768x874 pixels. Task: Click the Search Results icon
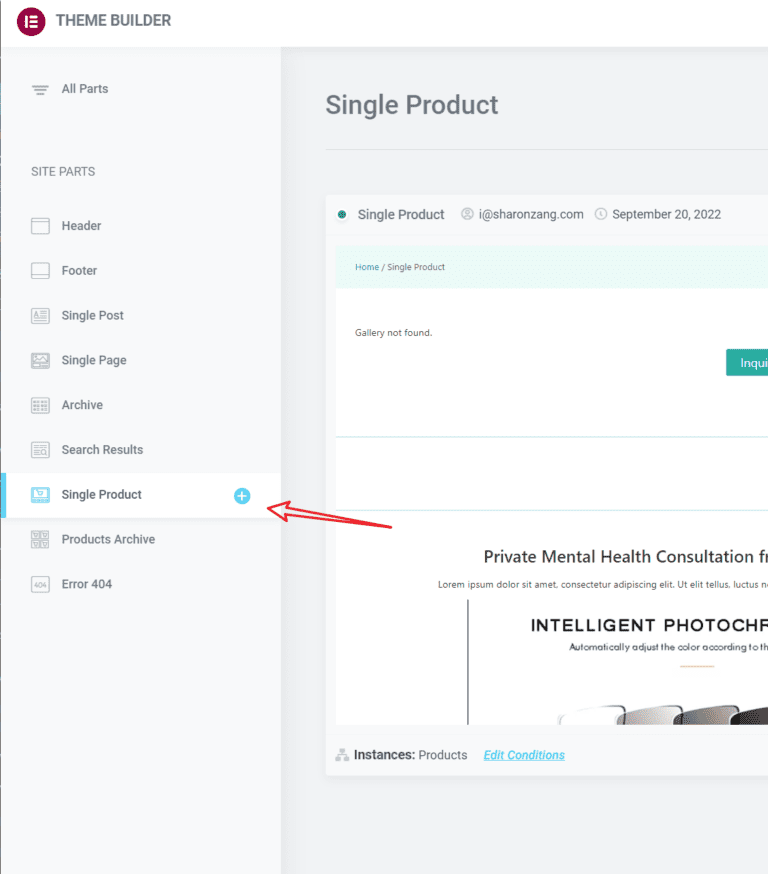click(x=40, y=450)
